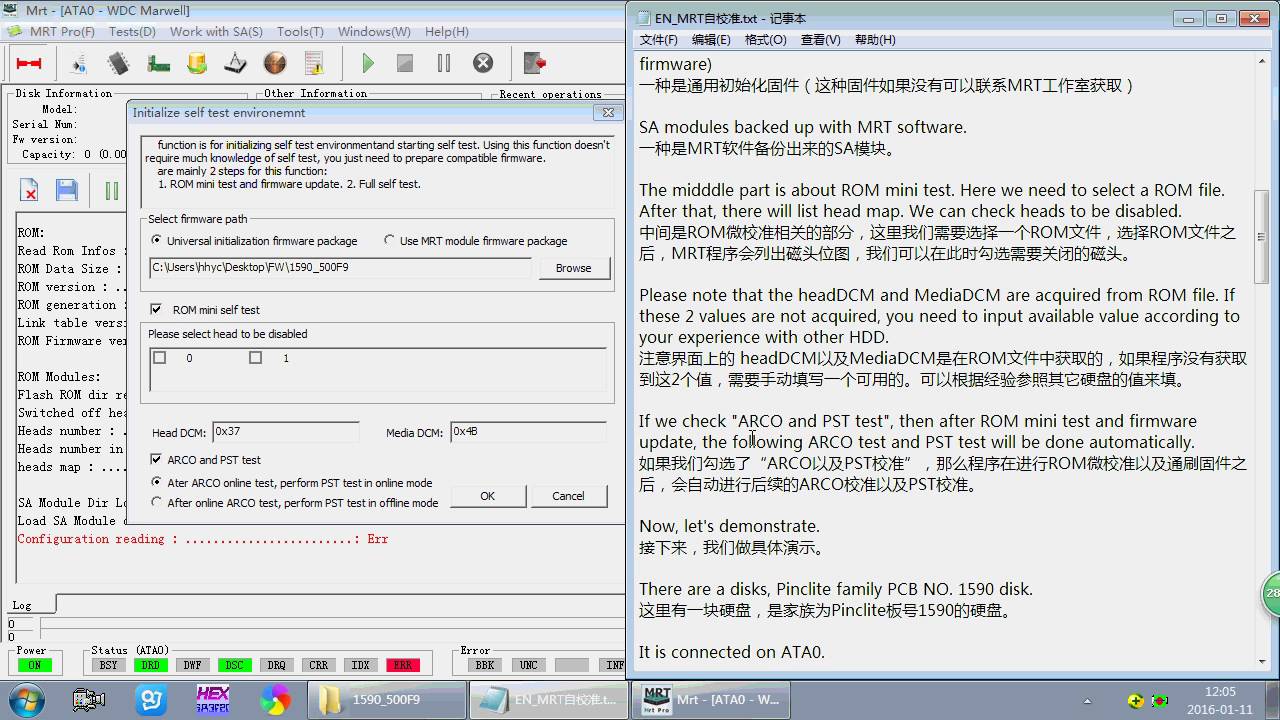This screenshot has width=1280, height=720.
Task: Switch to EN_MRT Notepad taskbar item
Action: tap(547, 700)
